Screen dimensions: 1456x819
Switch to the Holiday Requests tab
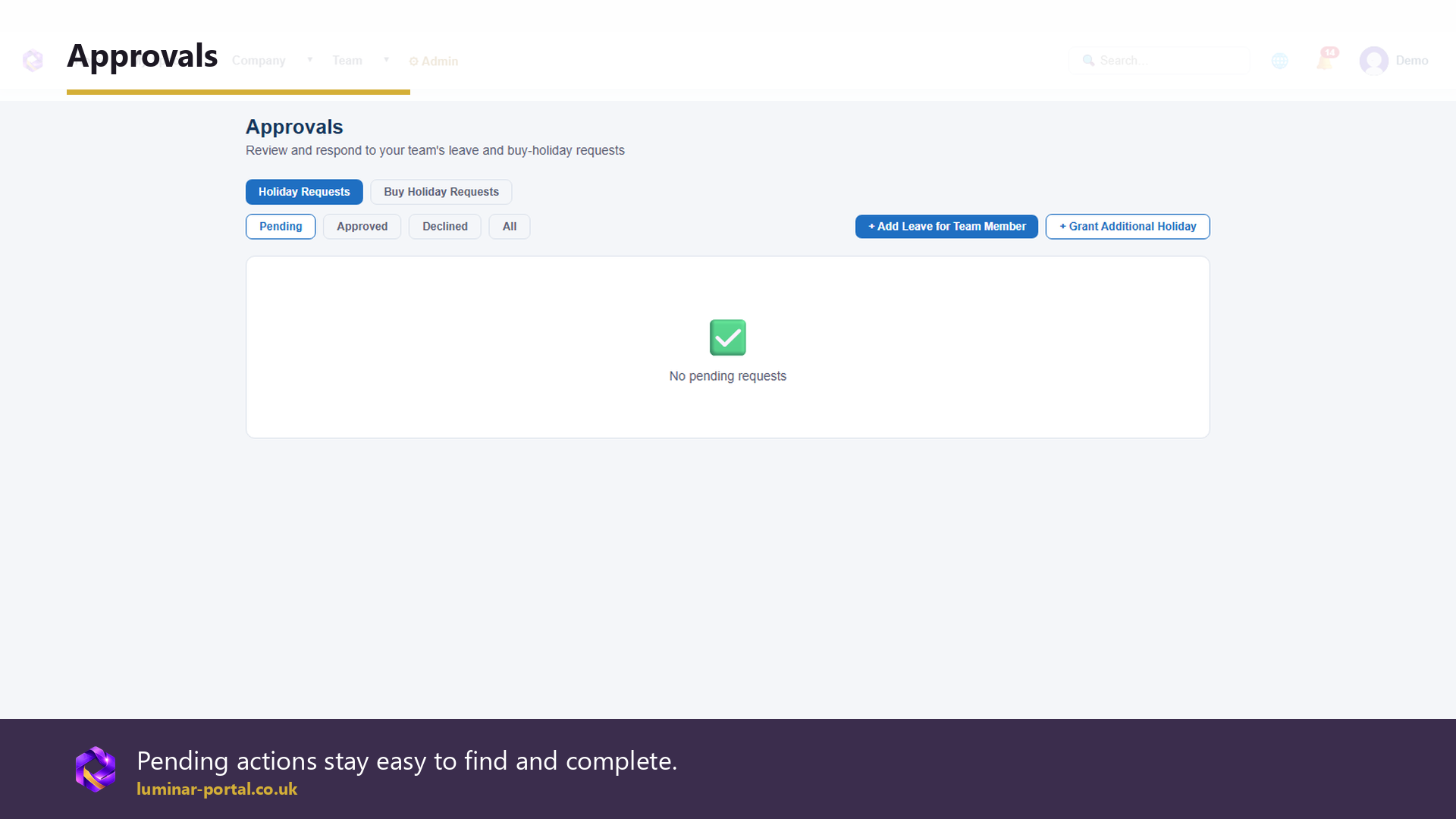tap(304, 192)
